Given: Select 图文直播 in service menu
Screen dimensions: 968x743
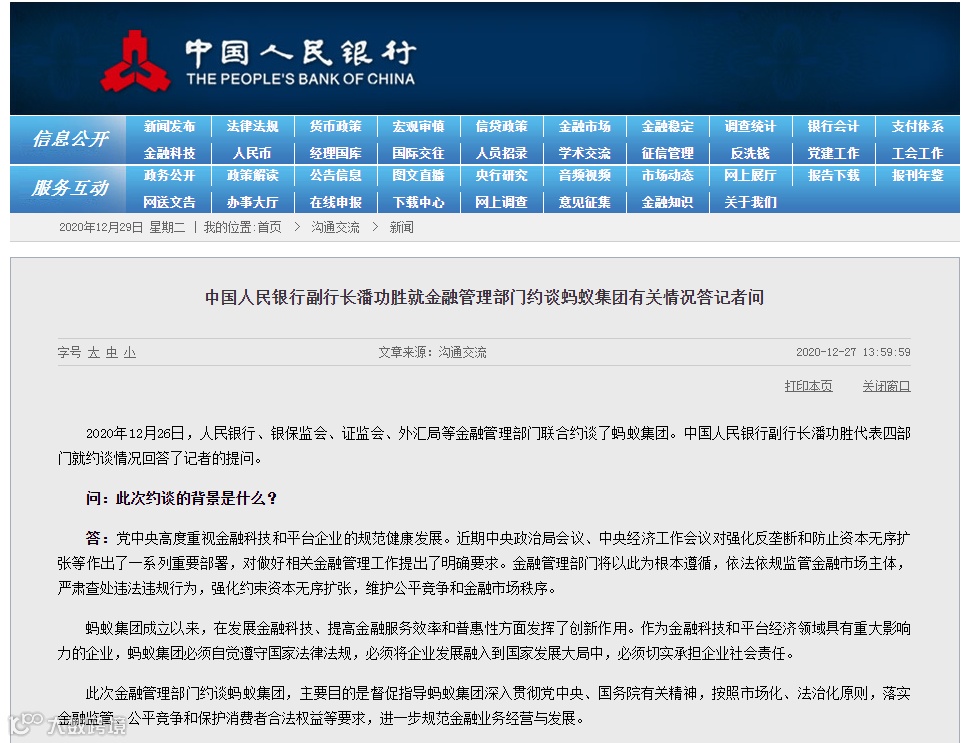Looking at the screenshot, I should pos(419,175).
